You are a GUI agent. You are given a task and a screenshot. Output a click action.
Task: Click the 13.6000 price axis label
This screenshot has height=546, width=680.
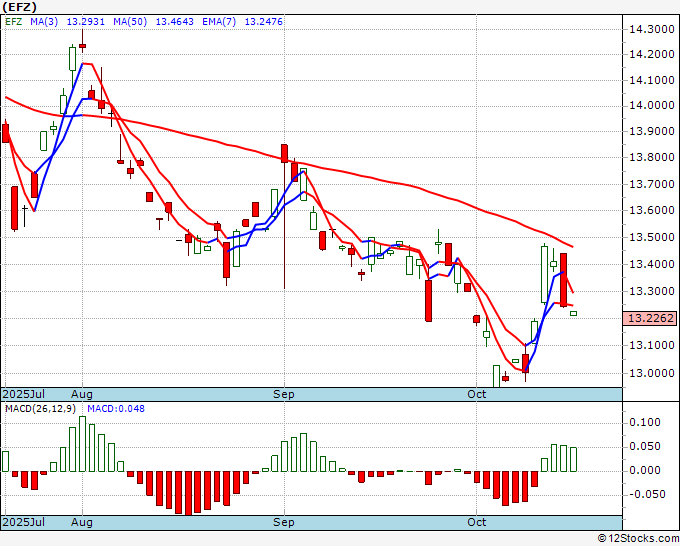[x=652, y=210]
